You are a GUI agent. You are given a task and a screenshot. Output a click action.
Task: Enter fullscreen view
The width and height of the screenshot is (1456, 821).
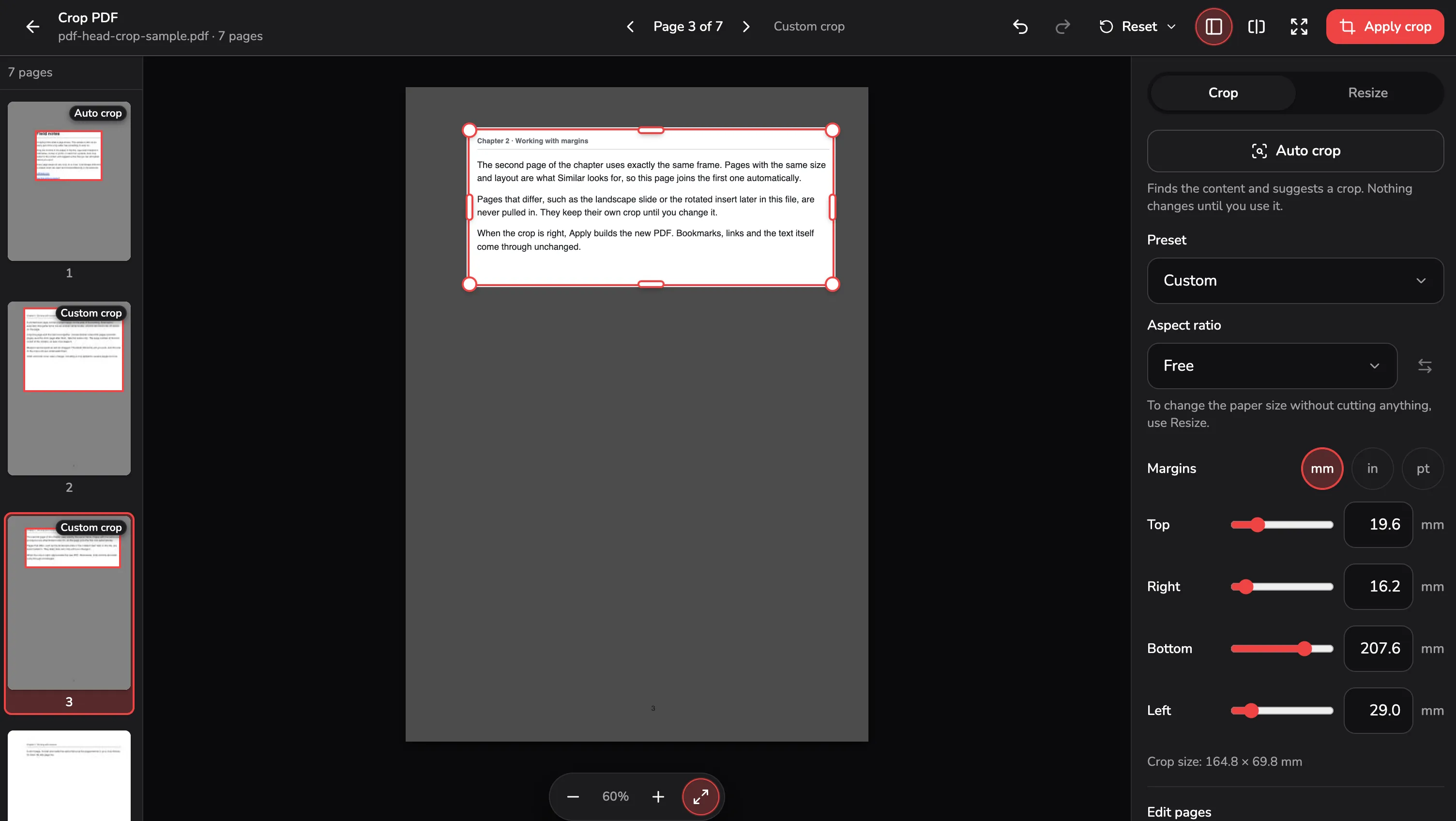click(x=1299, y=27)
